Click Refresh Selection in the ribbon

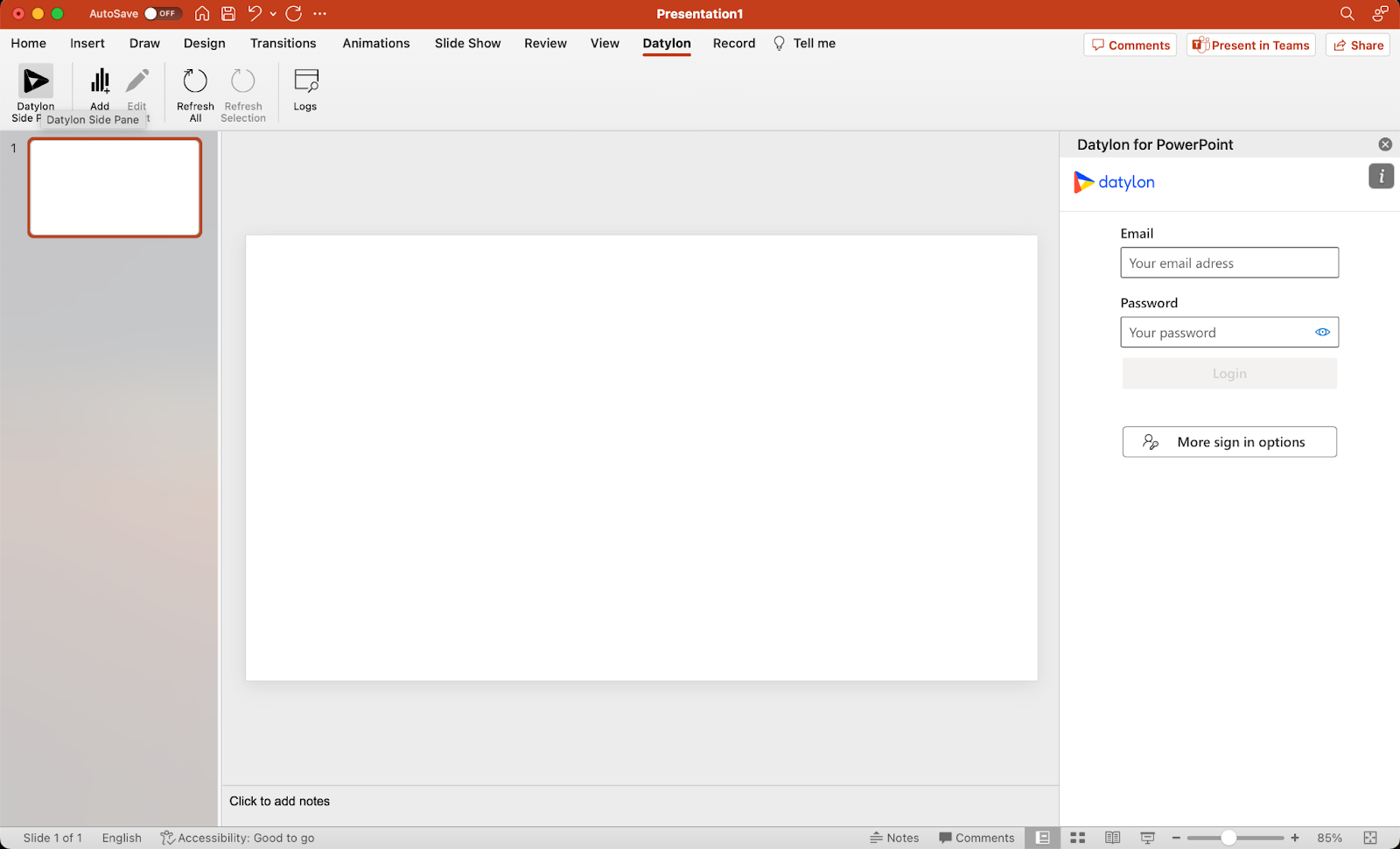(x=243, y=94)
